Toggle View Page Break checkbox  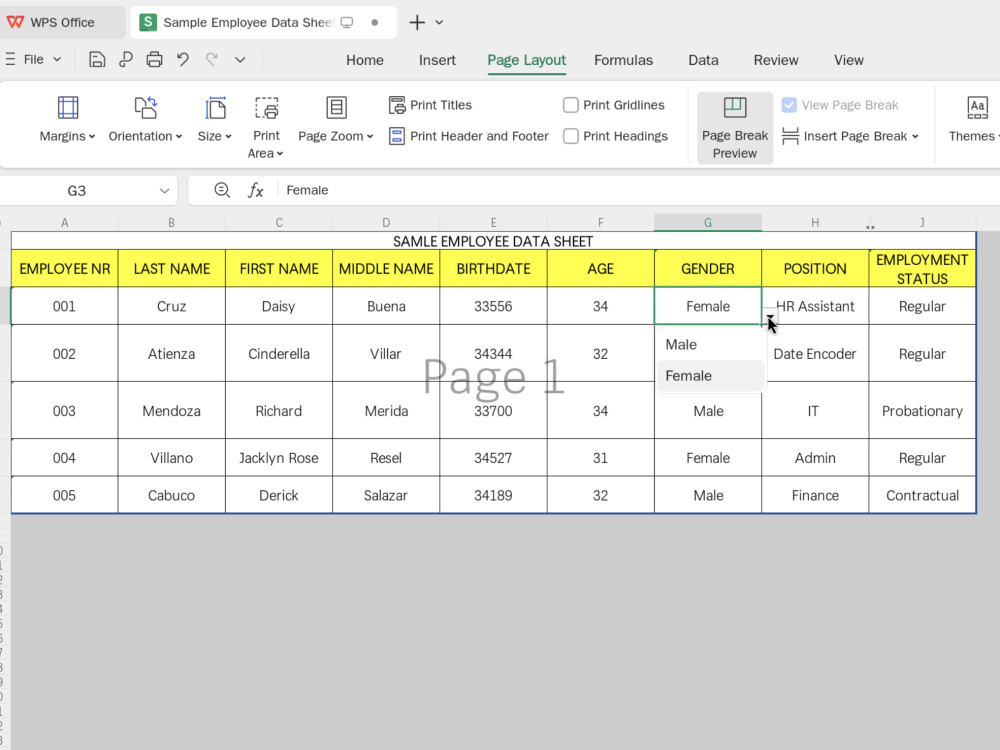click(789, 105)
